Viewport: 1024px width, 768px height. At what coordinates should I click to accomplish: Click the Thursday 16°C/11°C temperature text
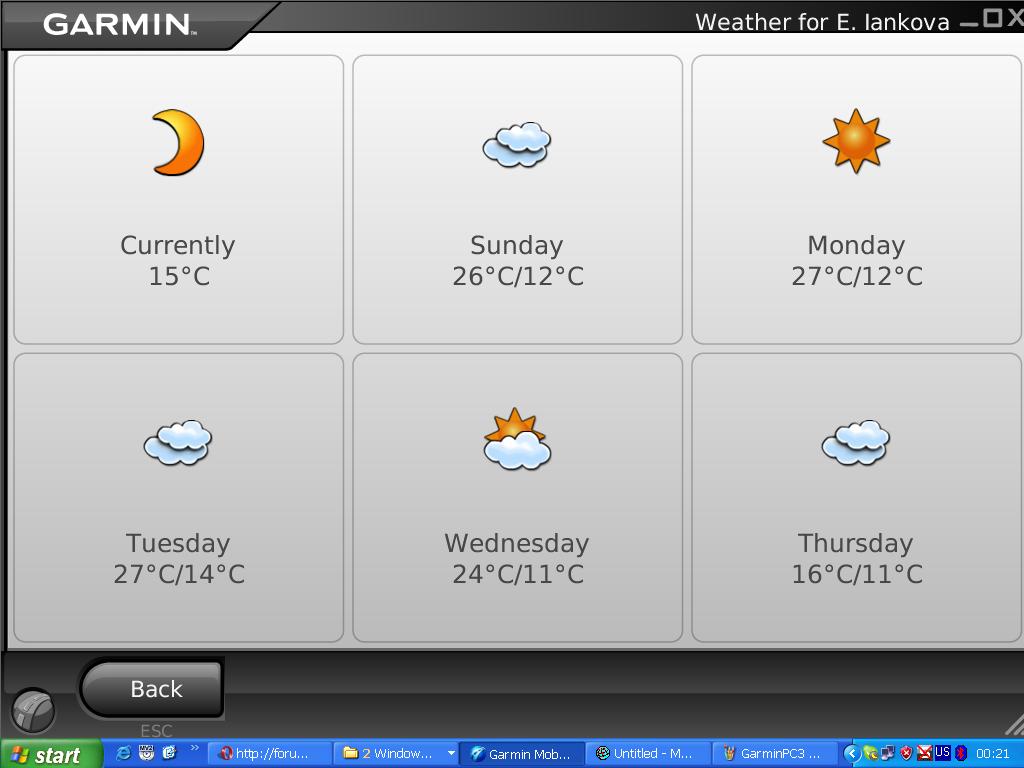(857, 575)
